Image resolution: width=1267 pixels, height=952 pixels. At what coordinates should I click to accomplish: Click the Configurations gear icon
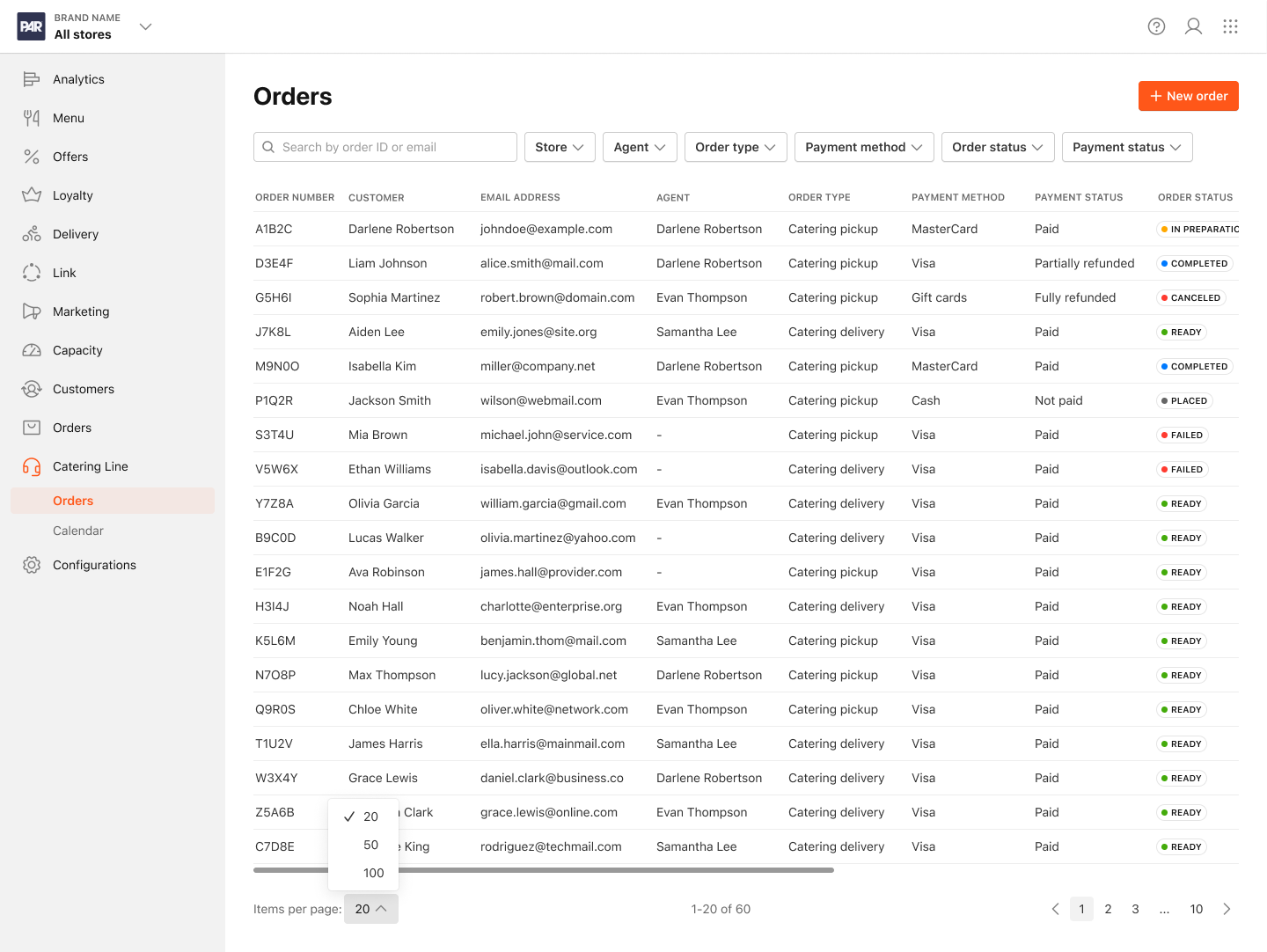[x=32, y=565]
